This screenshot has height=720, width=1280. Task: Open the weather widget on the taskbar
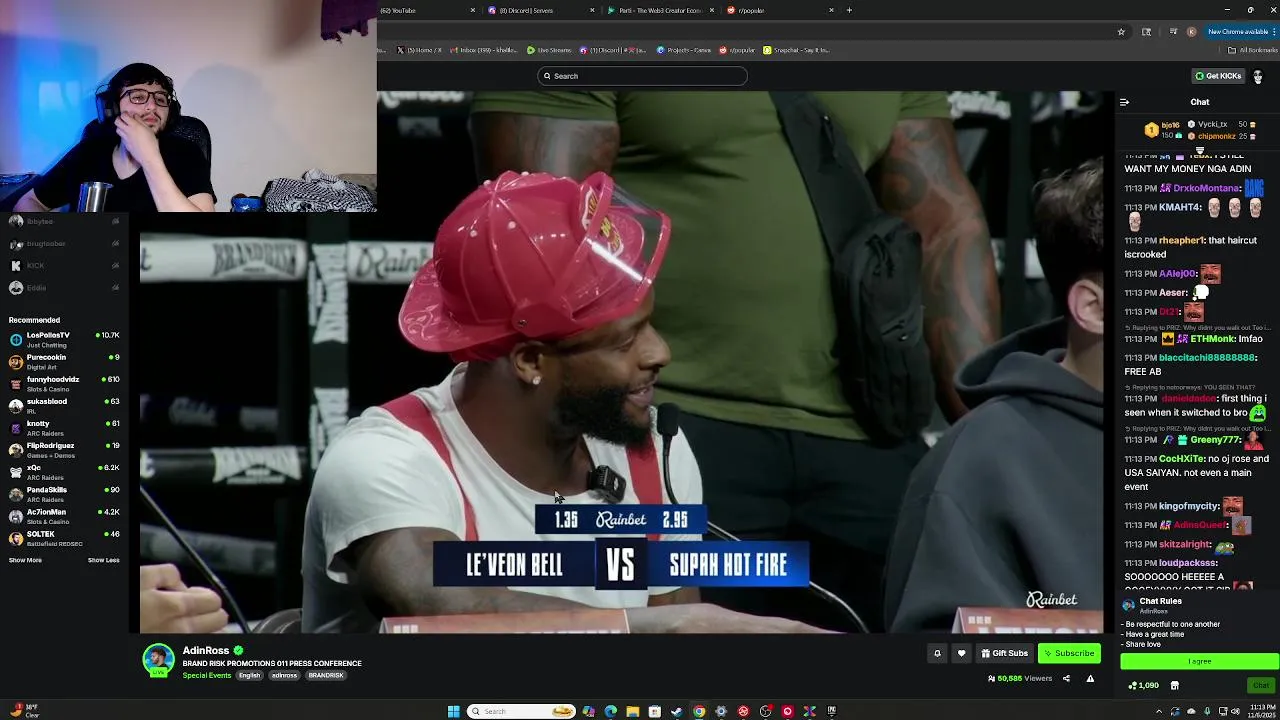(25, 711)
